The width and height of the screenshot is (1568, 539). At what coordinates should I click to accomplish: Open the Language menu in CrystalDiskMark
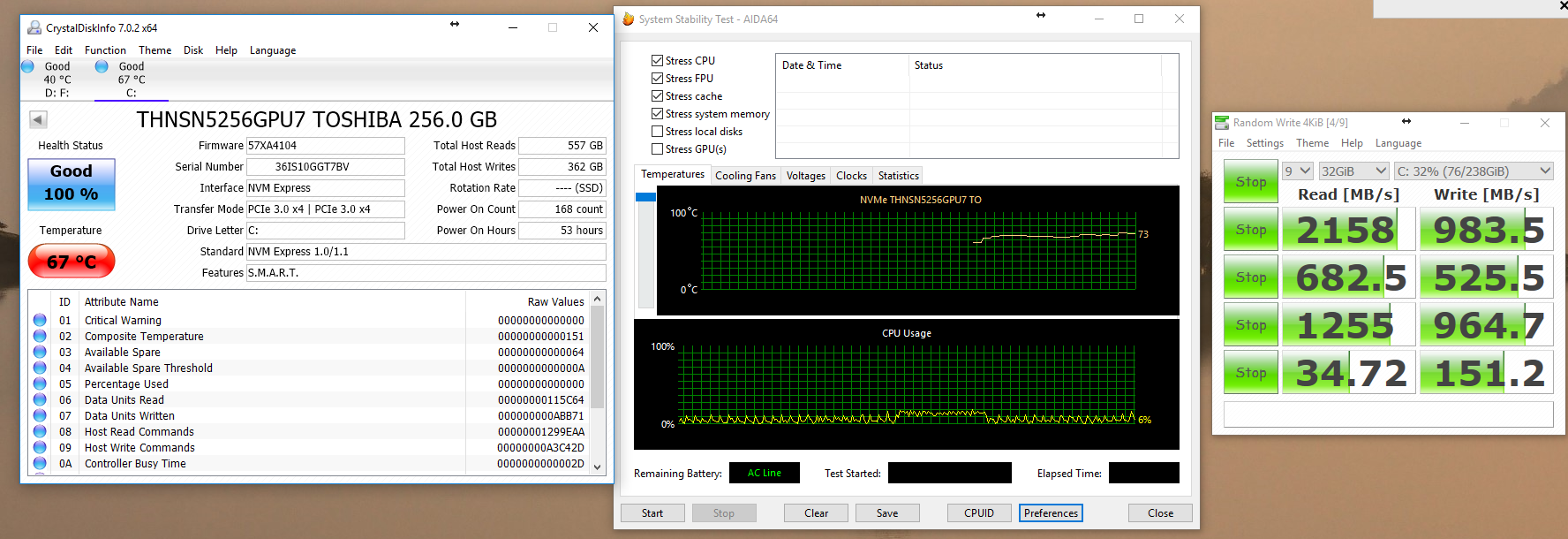tap(1398, 143)
